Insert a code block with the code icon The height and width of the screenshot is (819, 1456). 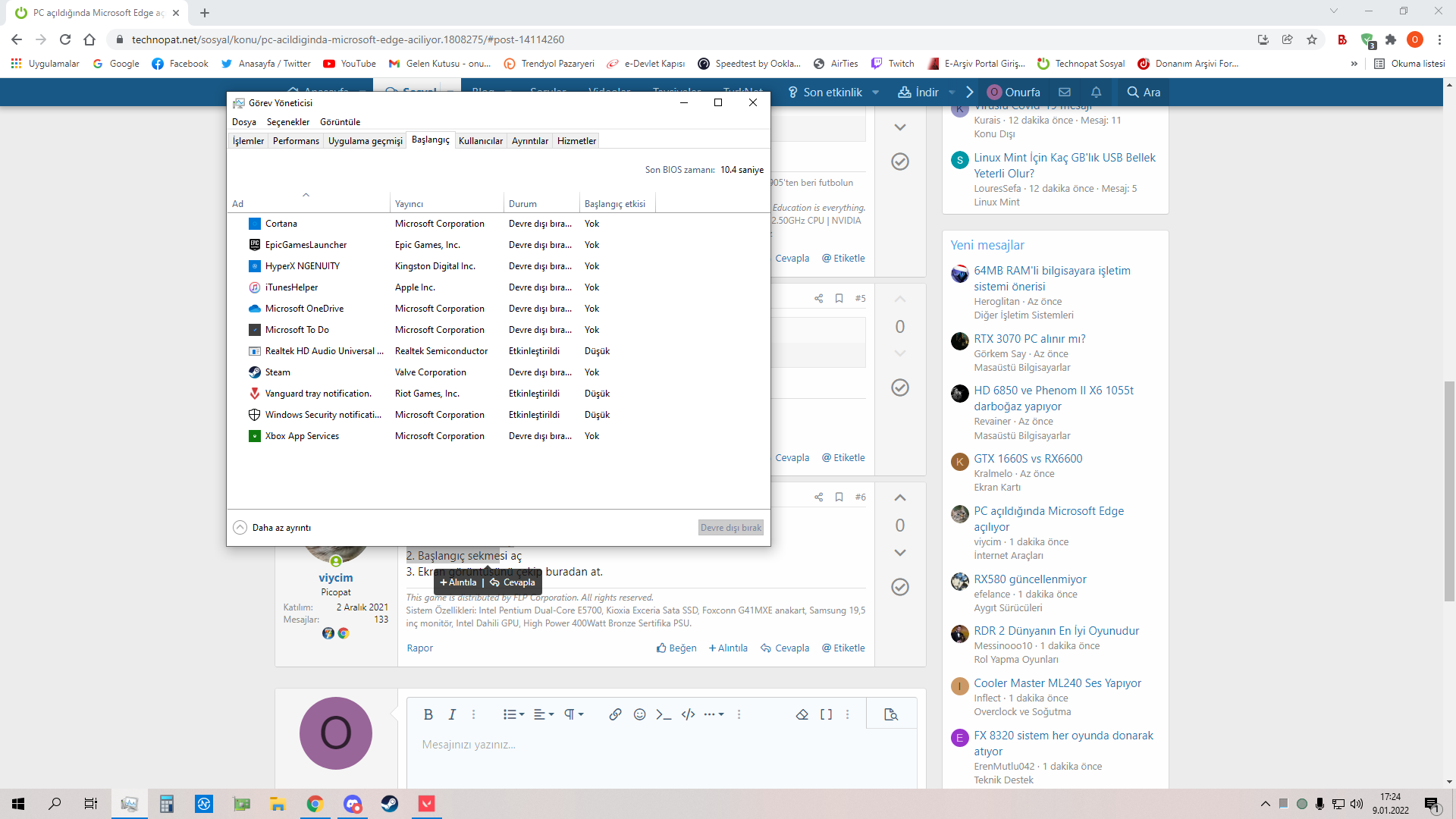click(x=688, y=714)
